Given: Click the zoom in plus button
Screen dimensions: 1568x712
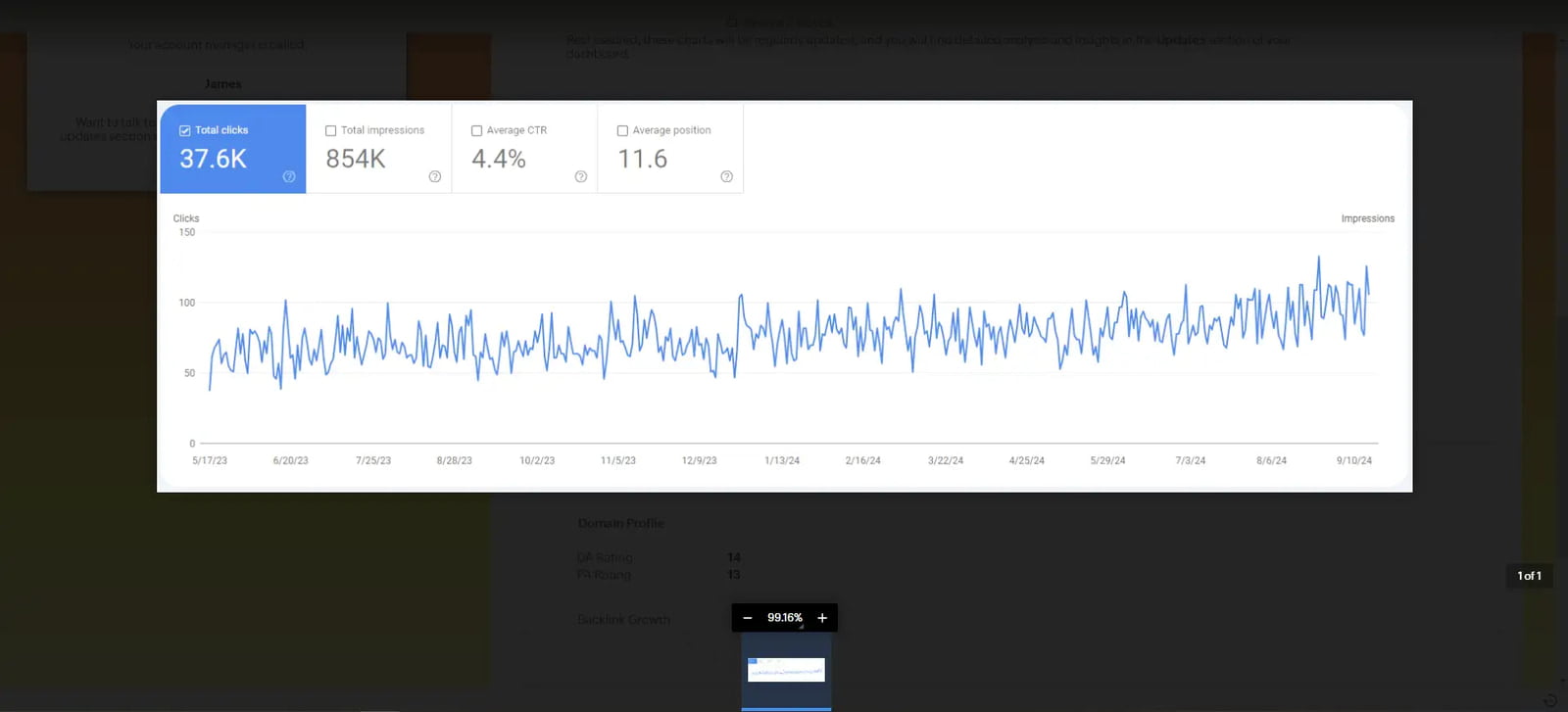Looking at the screenshot, I should [822, 618].
